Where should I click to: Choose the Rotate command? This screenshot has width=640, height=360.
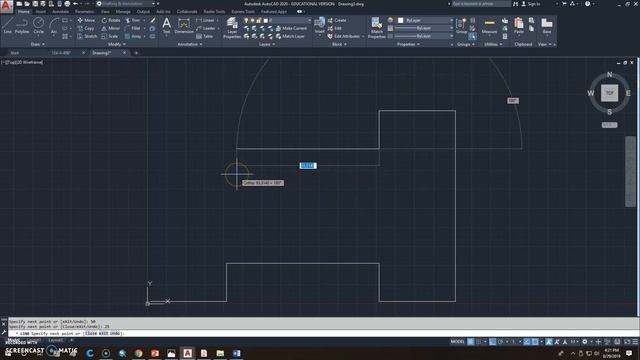pos(111,20)
